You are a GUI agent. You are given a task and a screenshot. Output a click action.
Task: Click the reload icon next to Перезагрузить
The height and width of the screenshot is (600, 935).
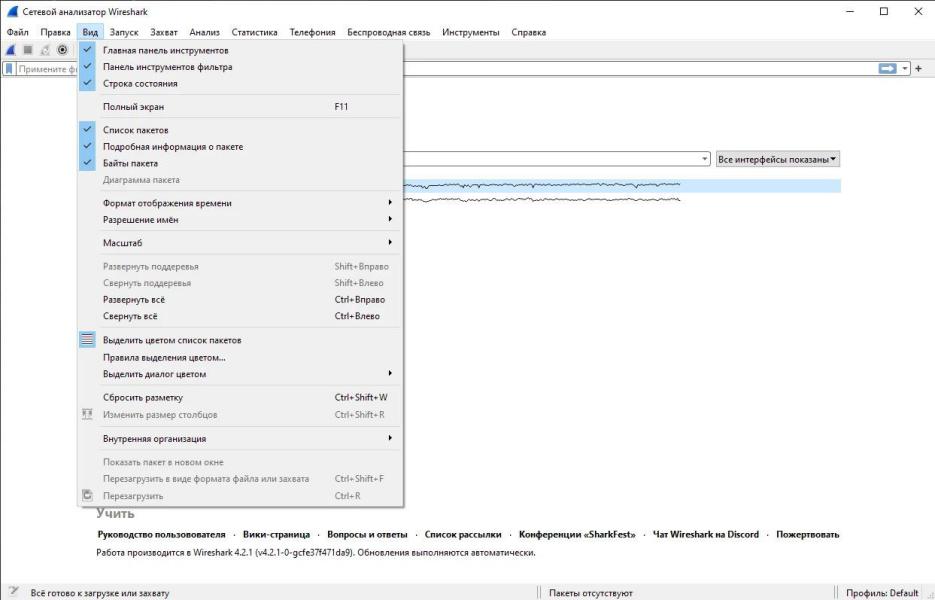[x=87, y=495]
